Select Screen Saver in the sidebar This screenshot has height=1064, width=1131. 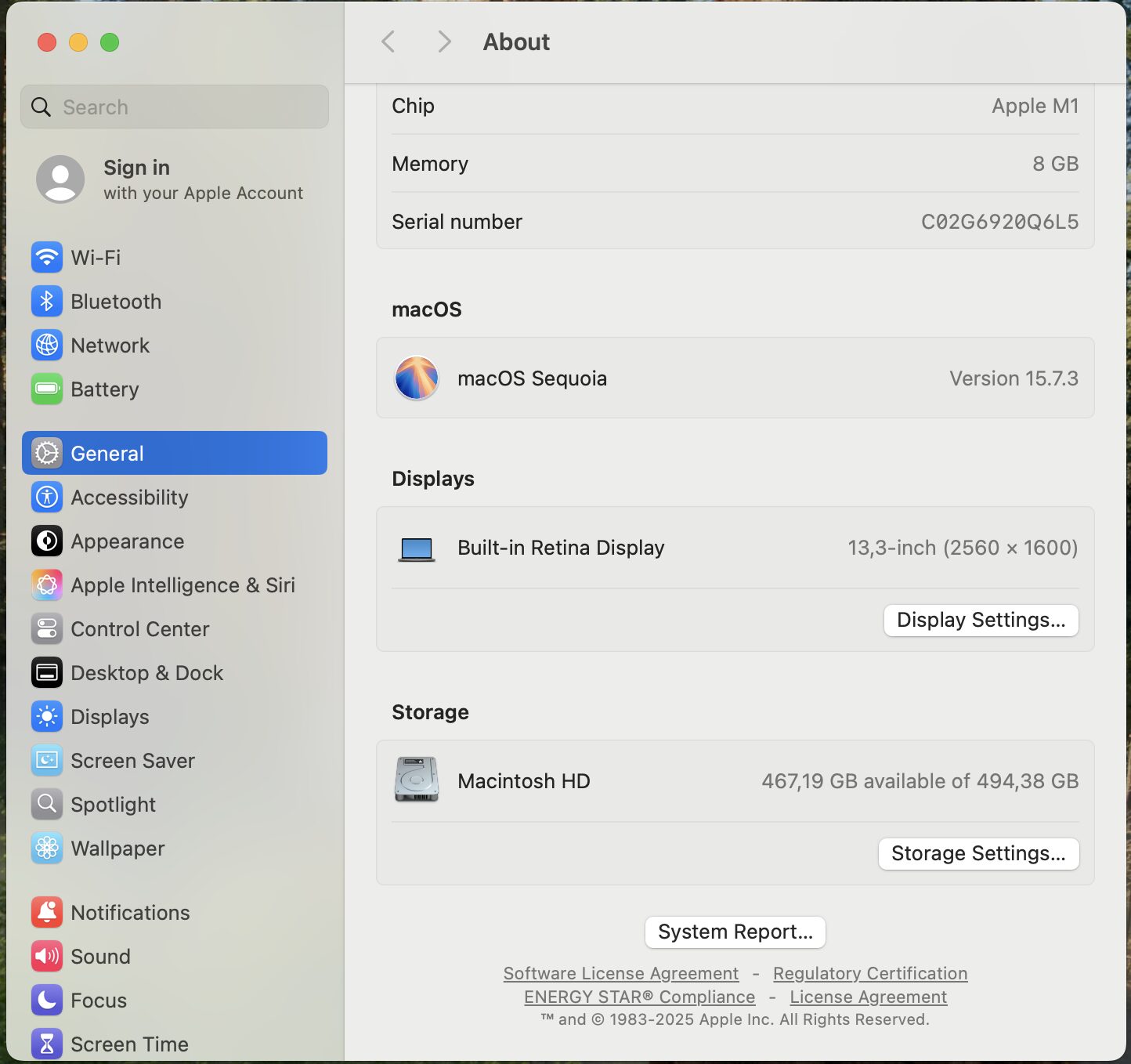132,761
